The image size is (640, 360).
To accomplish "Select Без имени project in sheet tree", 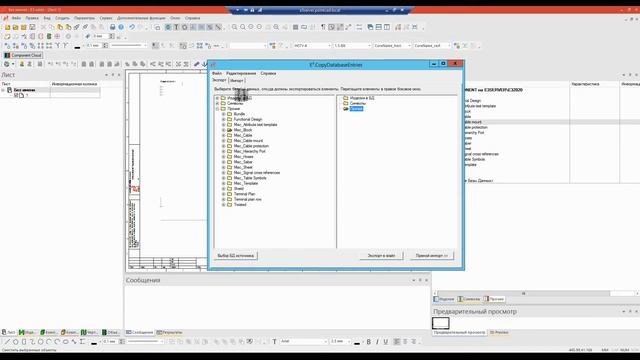I will 24,90.
